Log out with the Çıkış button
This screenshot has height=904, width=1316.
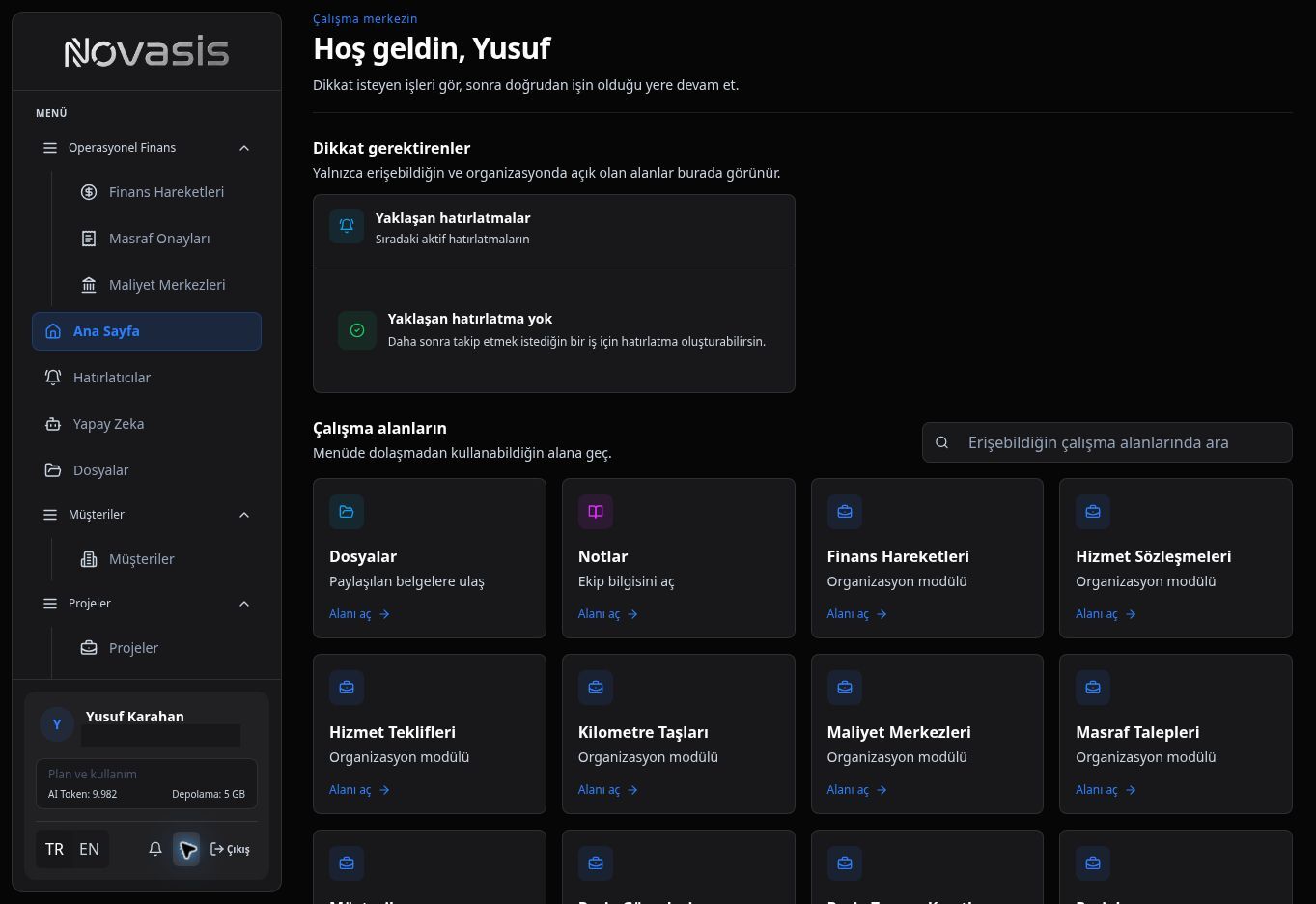pyautogui.click(x=230, y=849)
